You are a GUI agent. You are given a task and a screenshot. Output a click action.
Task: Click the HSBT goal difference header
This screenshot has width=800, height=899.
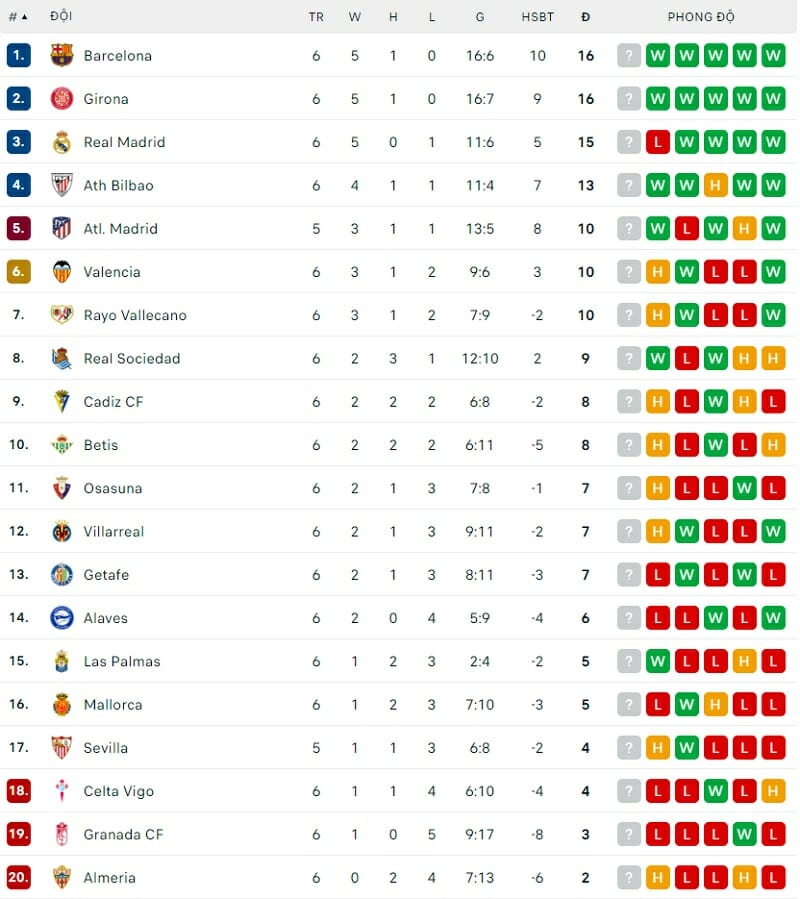[537, 17]
